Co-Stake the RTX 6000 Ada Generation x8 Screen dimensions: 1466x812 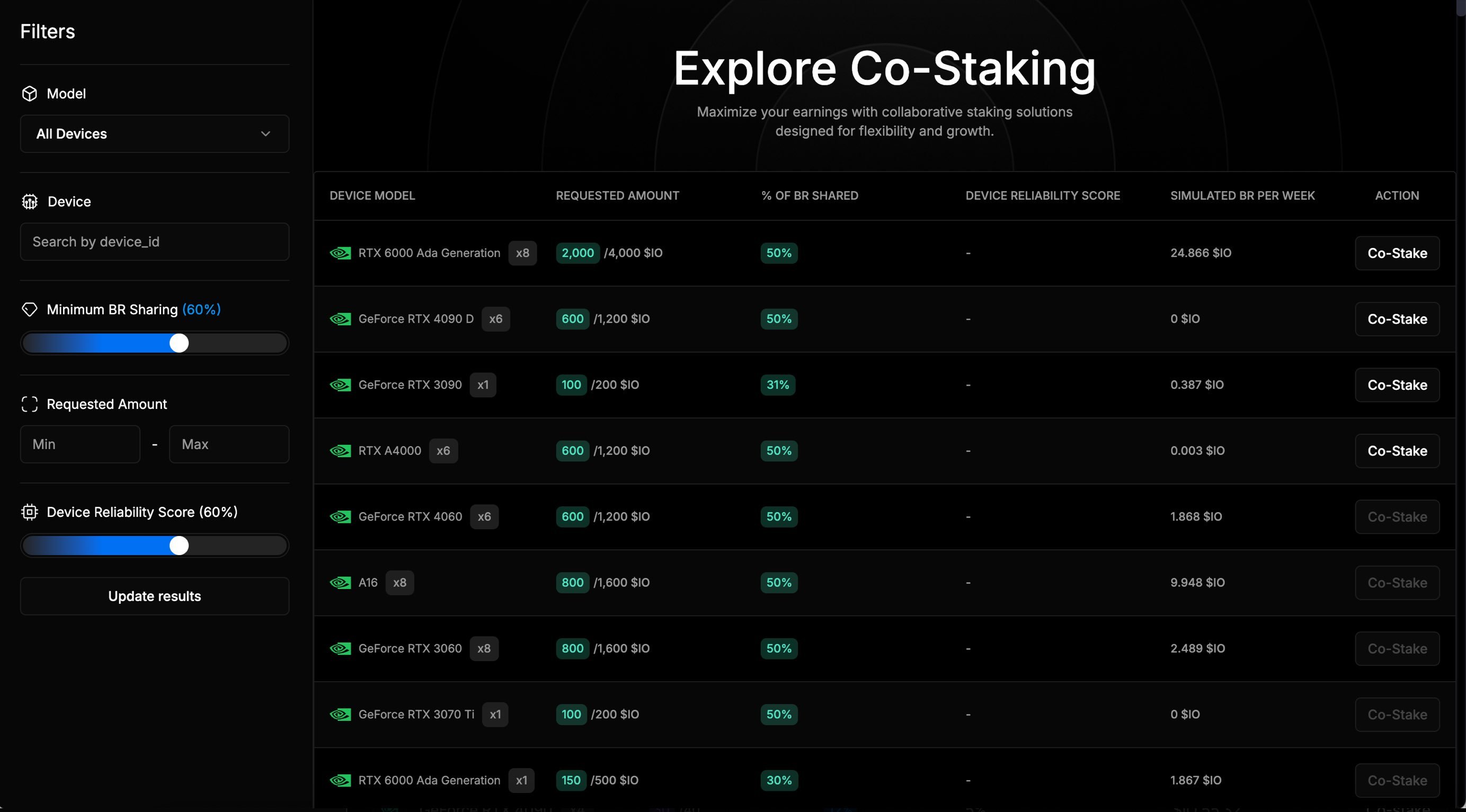coord(1397,253)
